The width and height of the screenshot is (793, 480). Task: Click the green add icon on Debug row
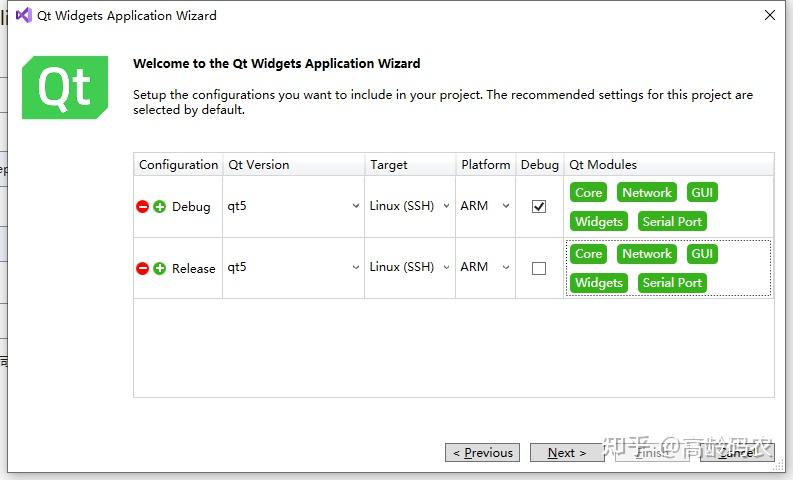coord(160,207)
